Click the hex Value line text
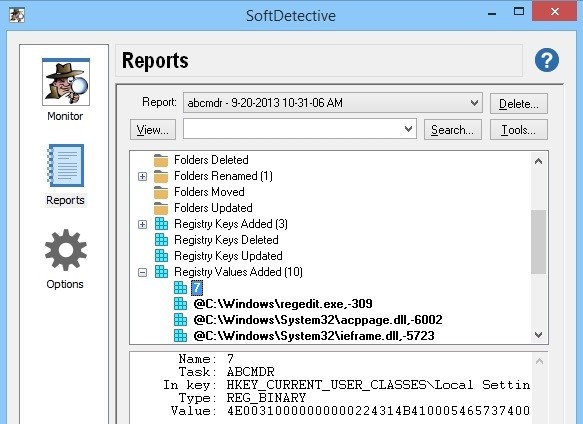The image size is (583, 424). tap(378, 411)
